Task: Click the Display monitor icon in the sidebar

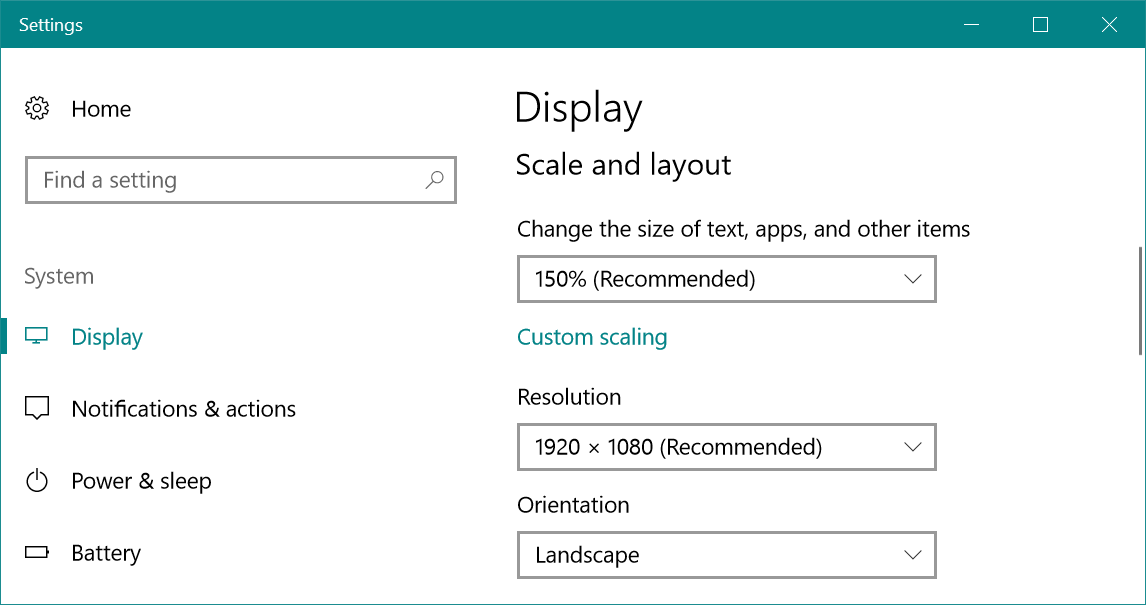Action: tap(37, 337)
